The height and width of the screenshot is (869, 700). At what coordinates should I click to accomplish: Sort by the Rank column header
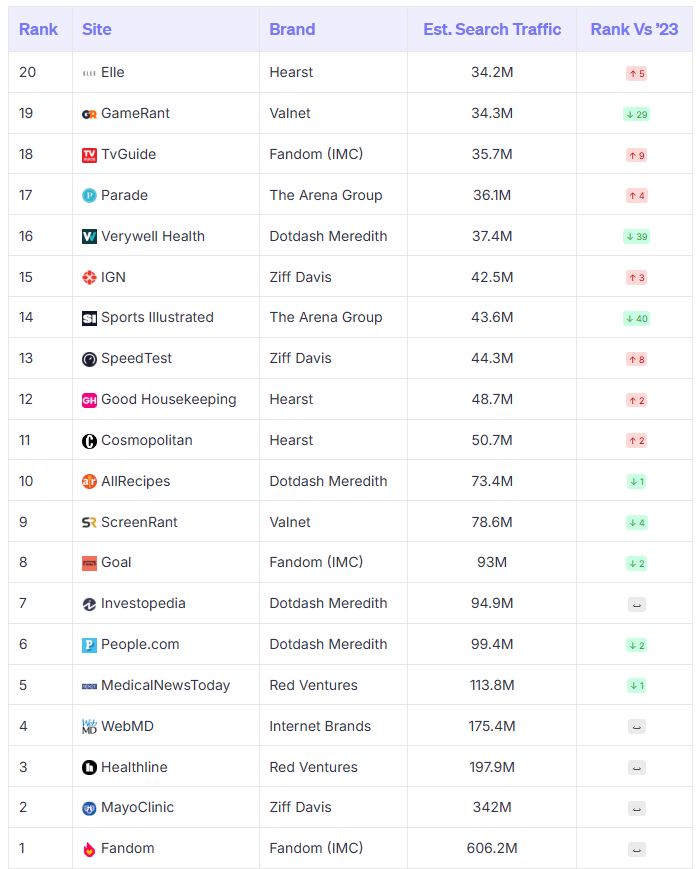tap(39, 29)
